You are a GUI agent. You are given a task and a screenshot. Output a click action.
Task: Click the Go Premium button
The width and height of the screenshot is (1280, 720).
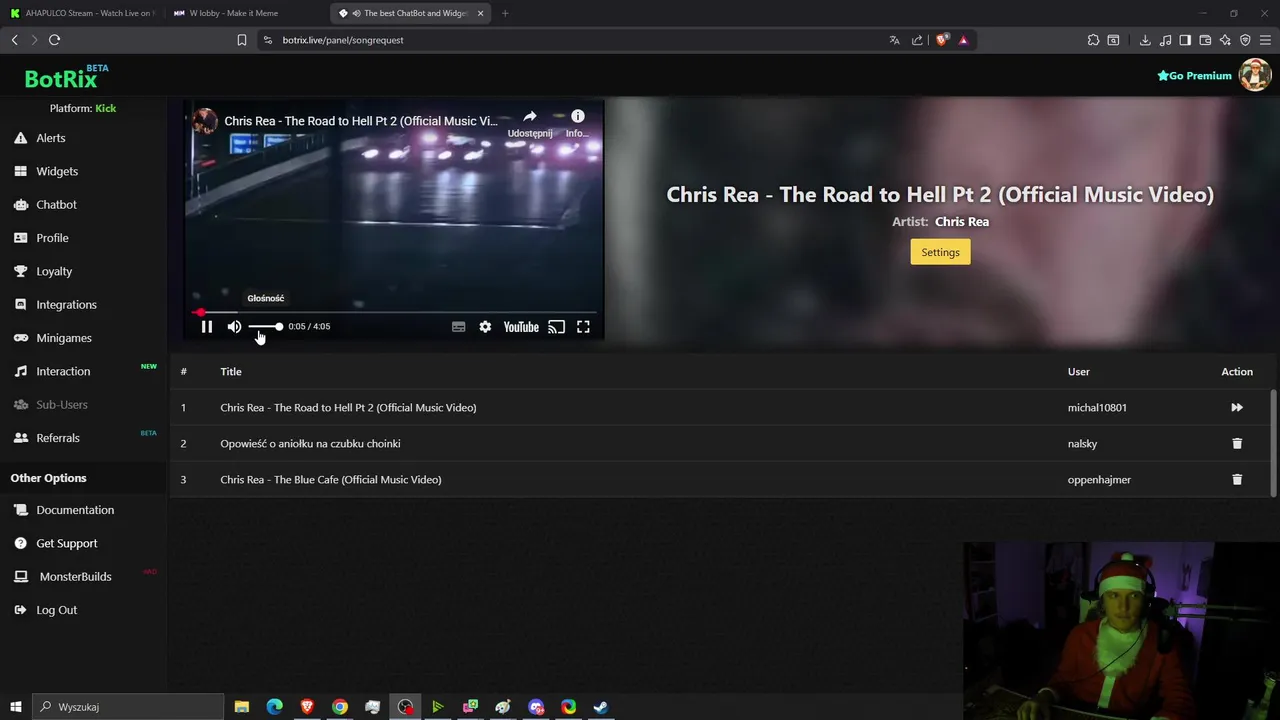click(1194, 76)
